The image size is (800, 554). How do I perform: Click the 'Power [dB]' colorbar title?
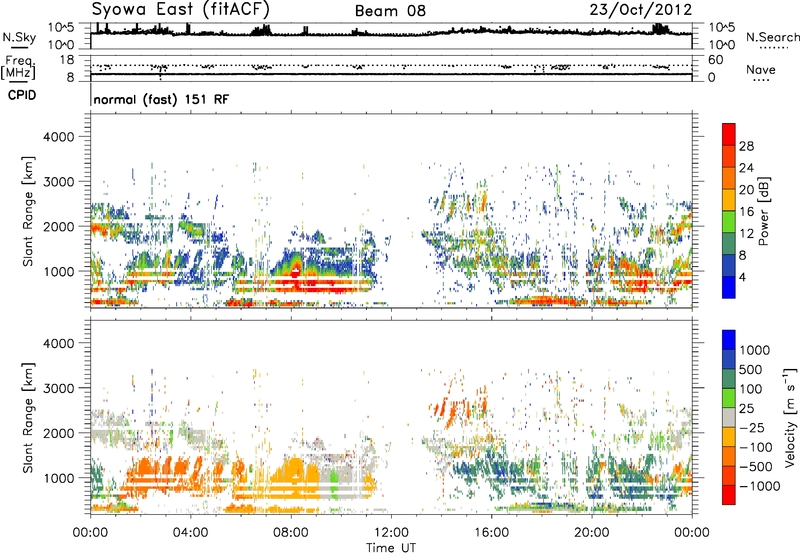coord(764,212)
